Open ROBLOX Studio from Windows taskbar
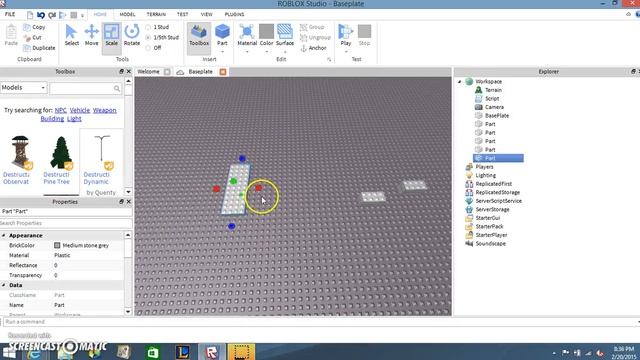Screen dimensions: 640x360 (211, 352)
